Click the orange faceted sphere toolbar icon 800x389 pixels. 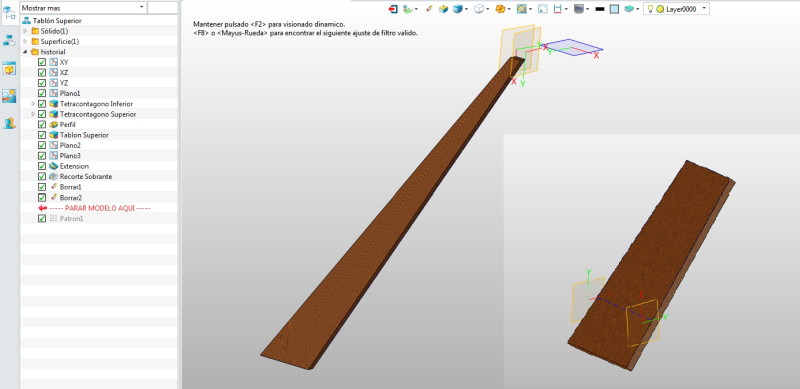click(501, 9)
